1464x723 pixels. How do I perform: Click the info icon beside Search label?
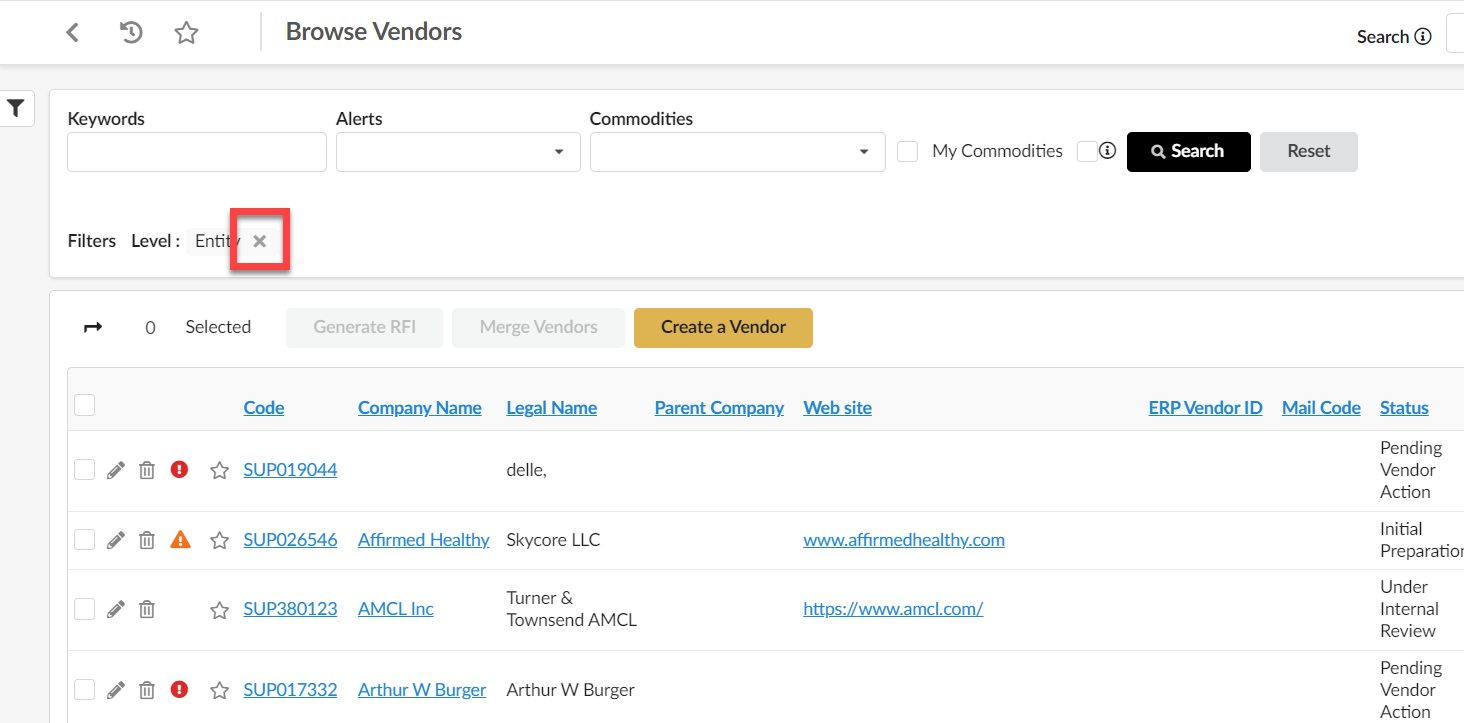coord(1423,37)
